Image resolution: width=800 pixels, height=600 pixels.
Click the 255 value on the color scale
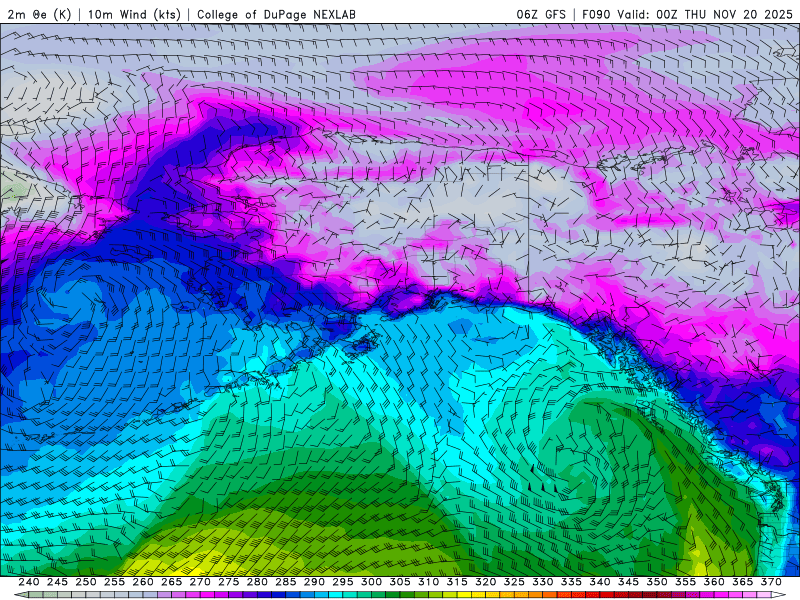coord(114,582)
